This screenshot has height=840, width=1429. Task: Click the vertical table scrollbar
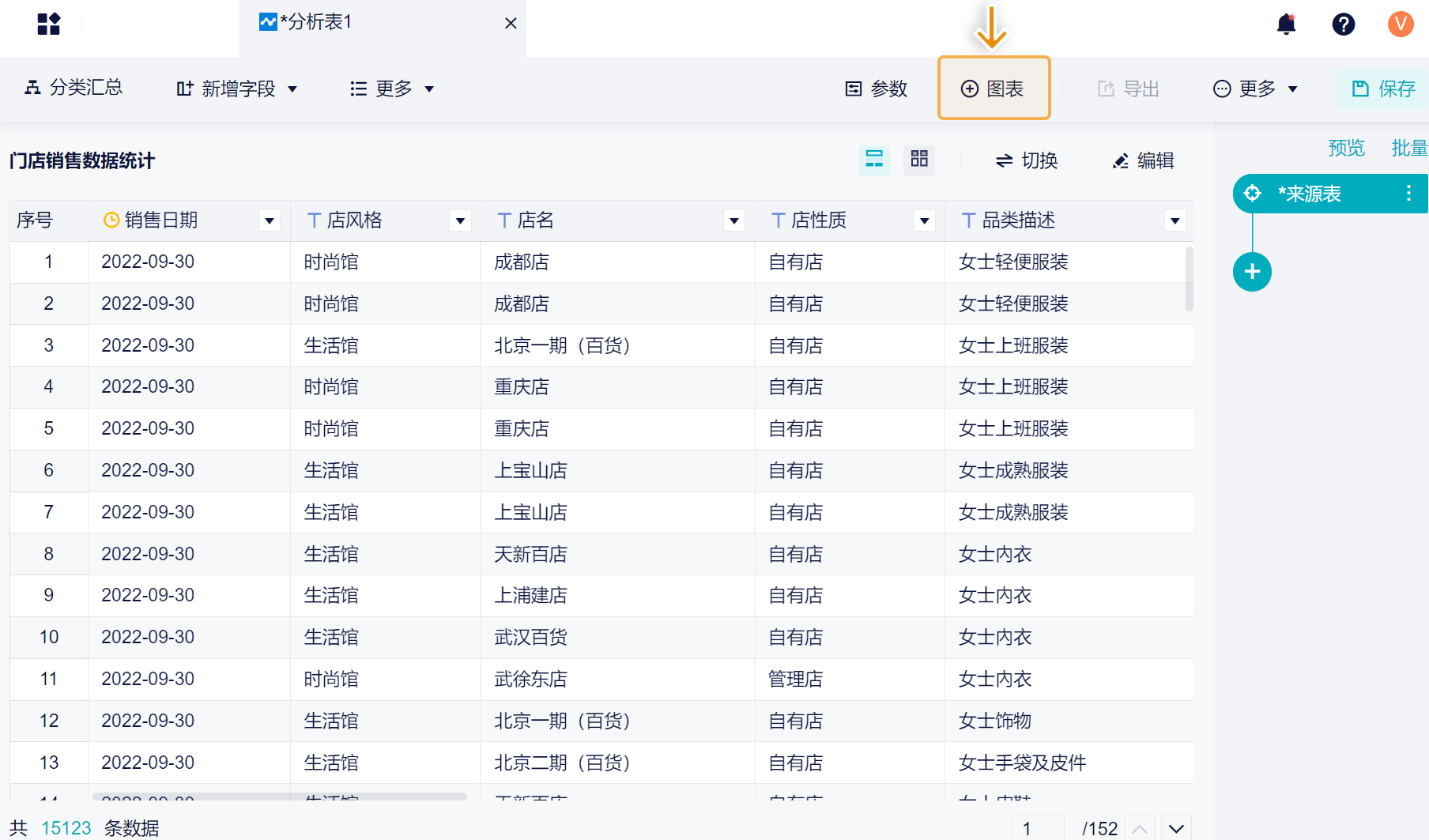pos(1189,279)
